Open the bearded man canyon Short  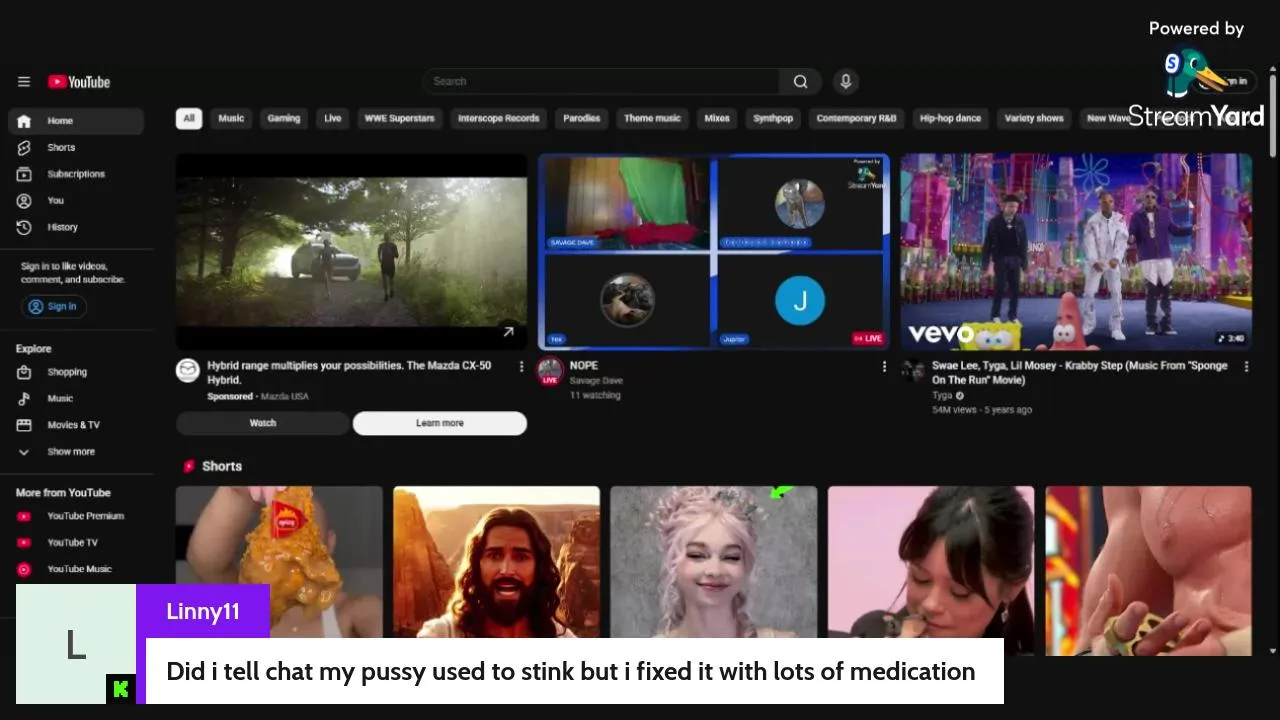(x=496, y=561)
